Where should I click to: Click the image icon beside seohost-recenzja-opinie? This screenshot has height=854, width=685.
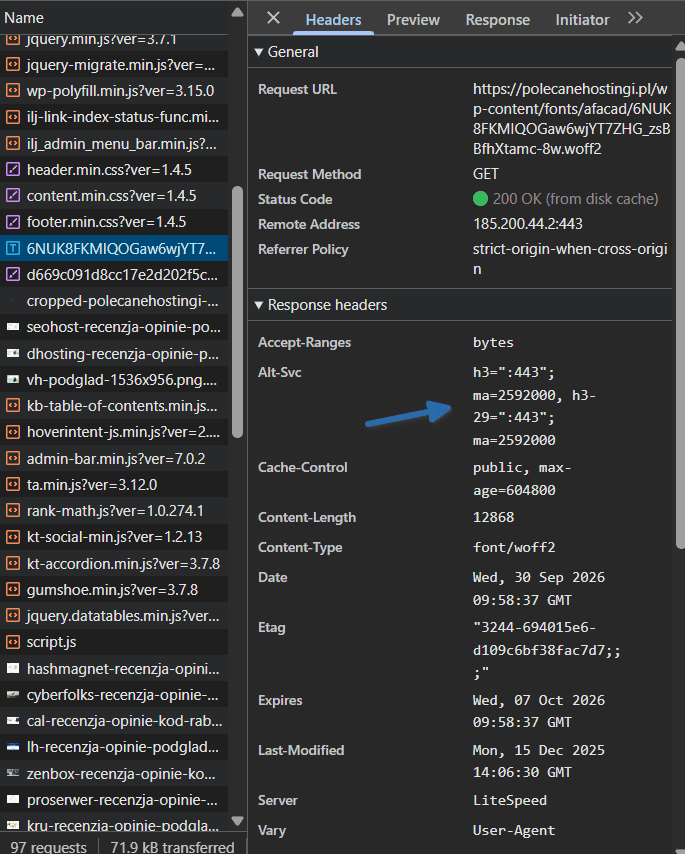coord(13,327)
